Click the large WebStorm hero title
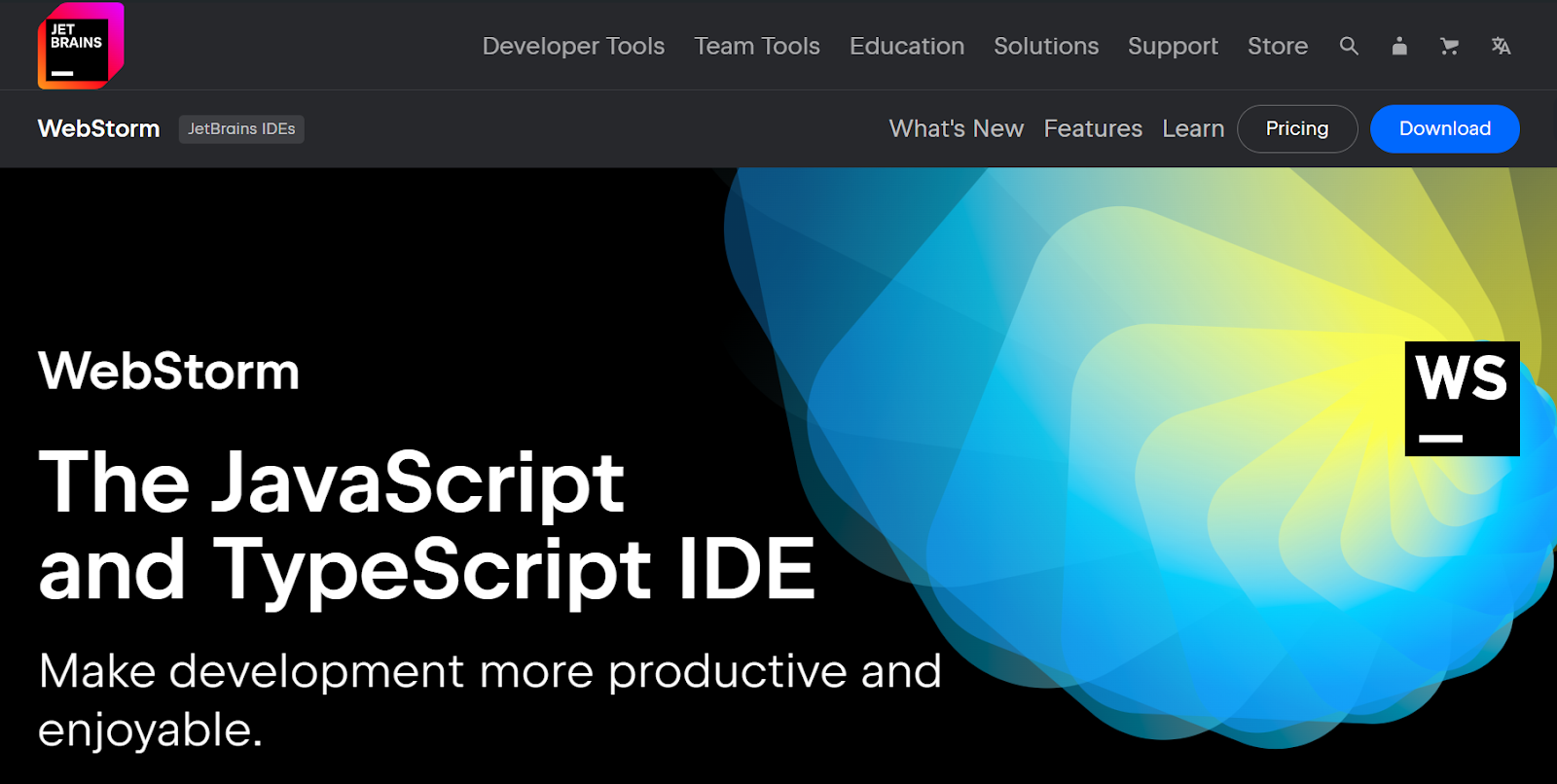 pos(168,371)
